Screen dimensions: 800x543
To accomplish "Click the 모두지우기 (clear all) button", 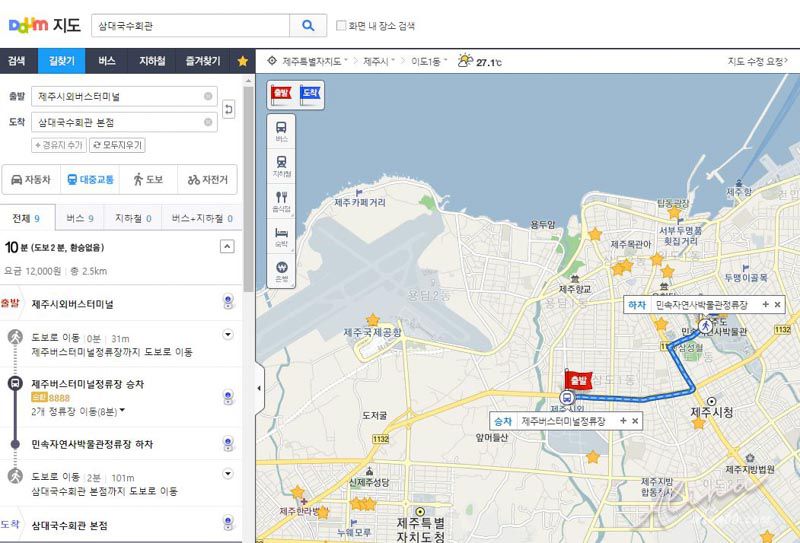I will click(x=117, y=145).
